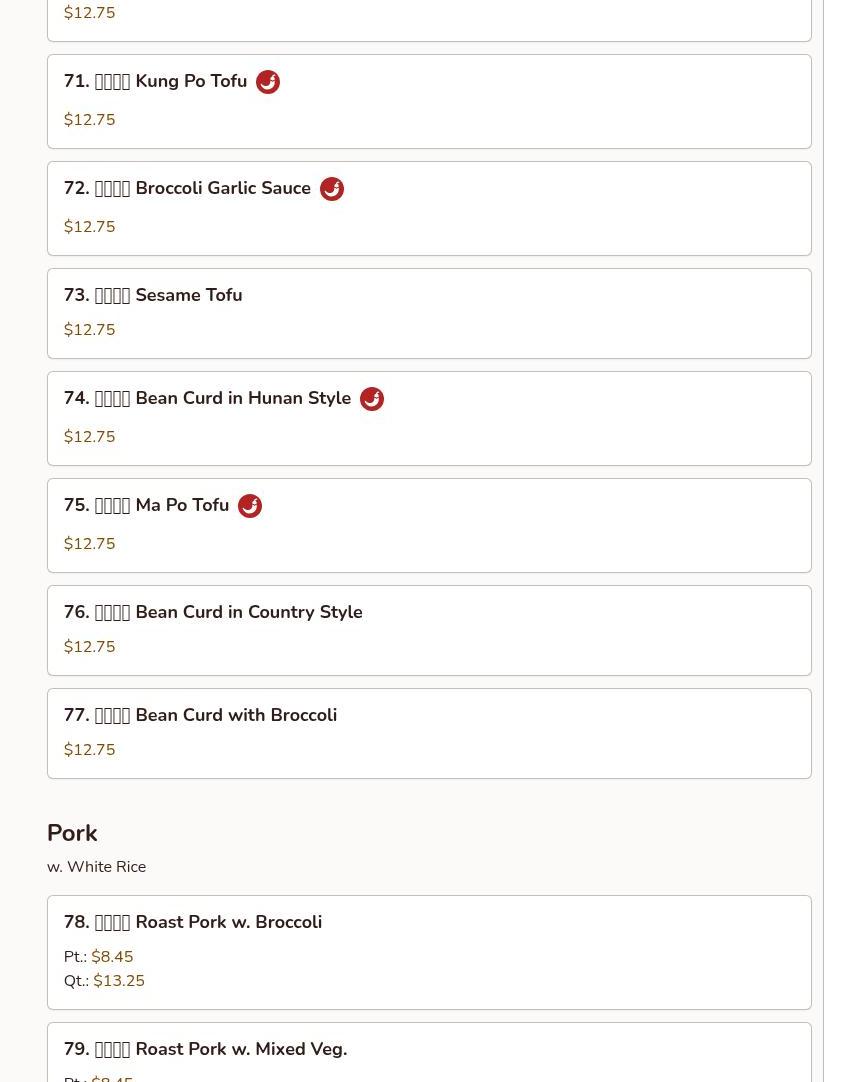Select the 75 Ma Po Tofu dish
Viewport: 844px width, 1082px height.
[429, 525]
